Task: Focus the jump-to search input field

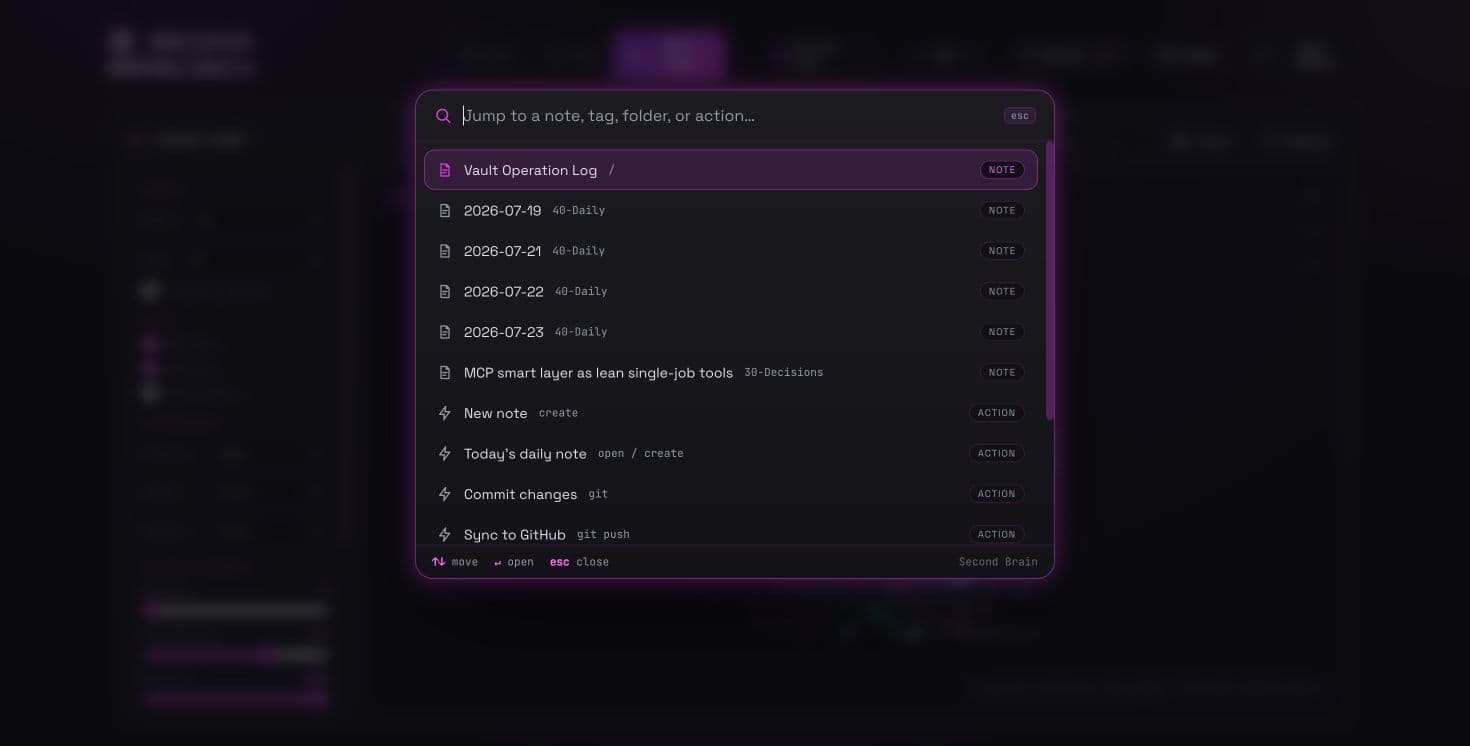Action: tap(727, 116)
